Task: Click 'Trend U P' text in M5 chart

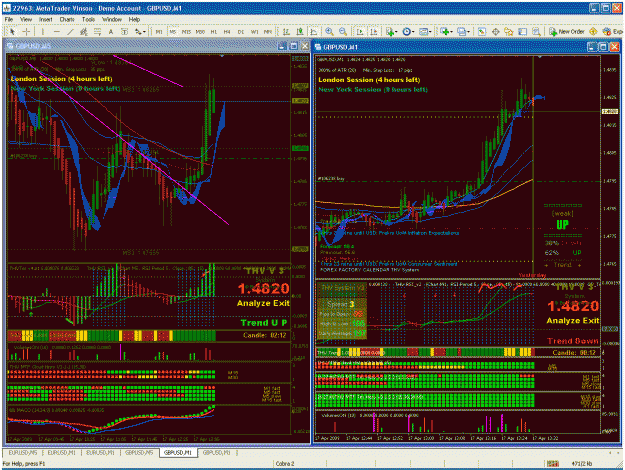Action: (264, 323)
